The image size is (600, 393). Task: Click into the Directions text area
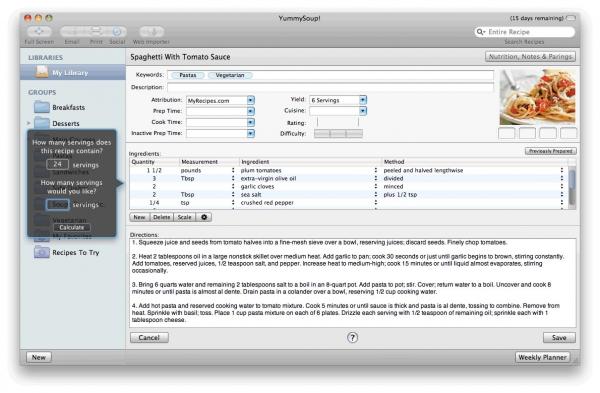[352, 282]
